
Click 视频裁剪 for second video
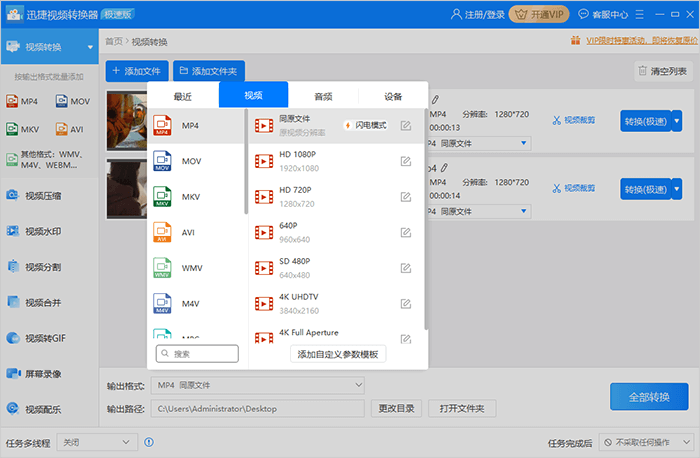click(574, 188)
